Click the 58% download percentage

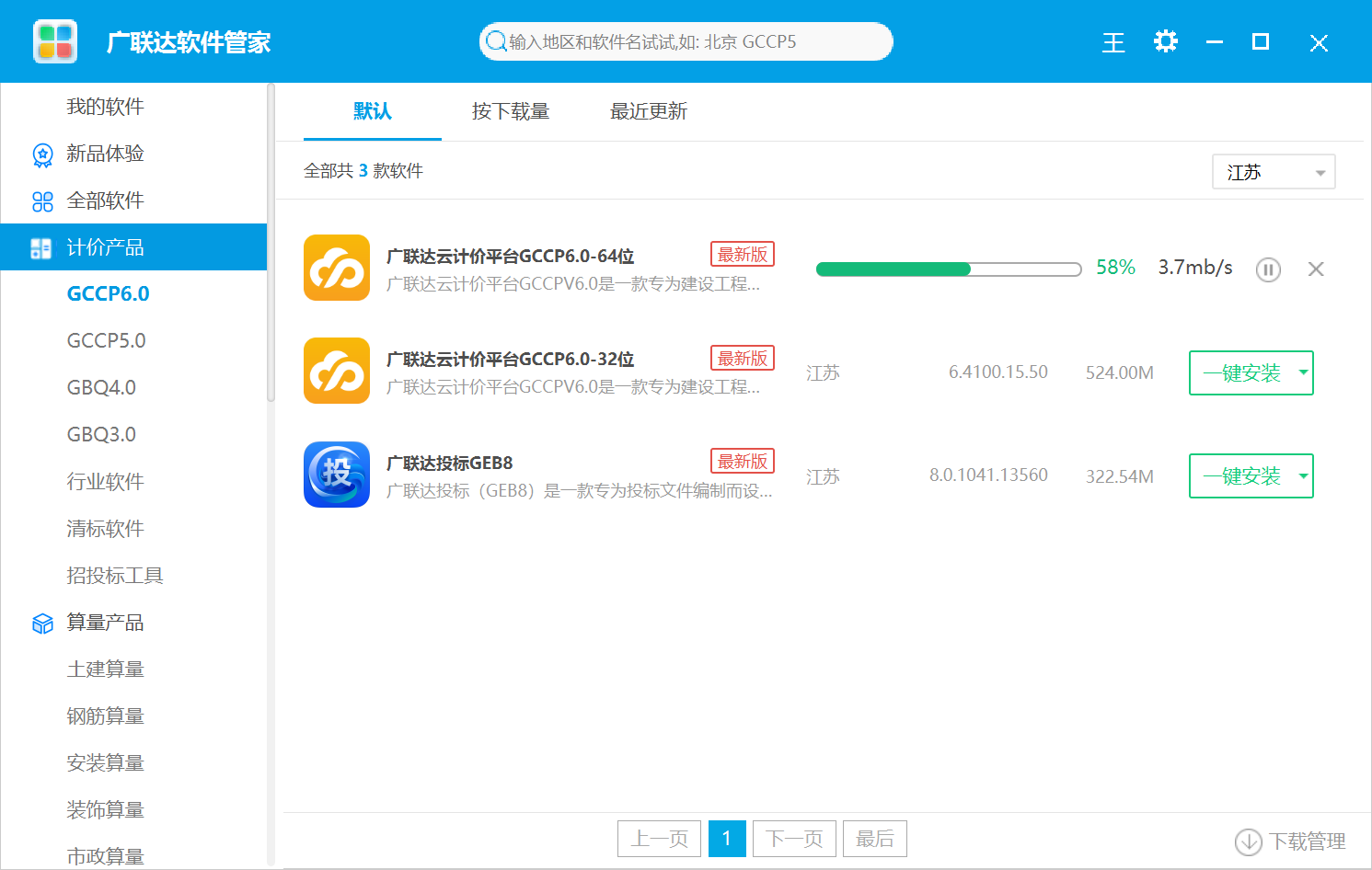1115,268
